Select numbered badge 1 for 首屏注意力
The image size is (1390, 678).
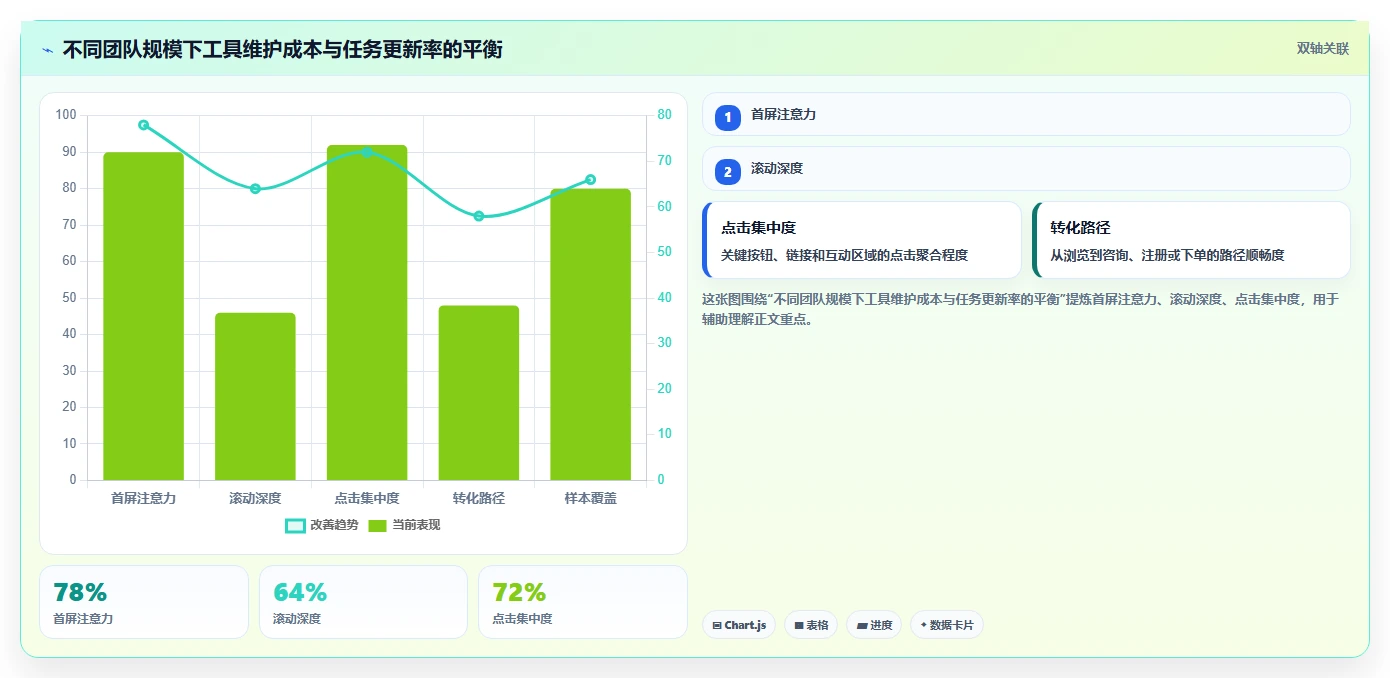tap(728, 117)
